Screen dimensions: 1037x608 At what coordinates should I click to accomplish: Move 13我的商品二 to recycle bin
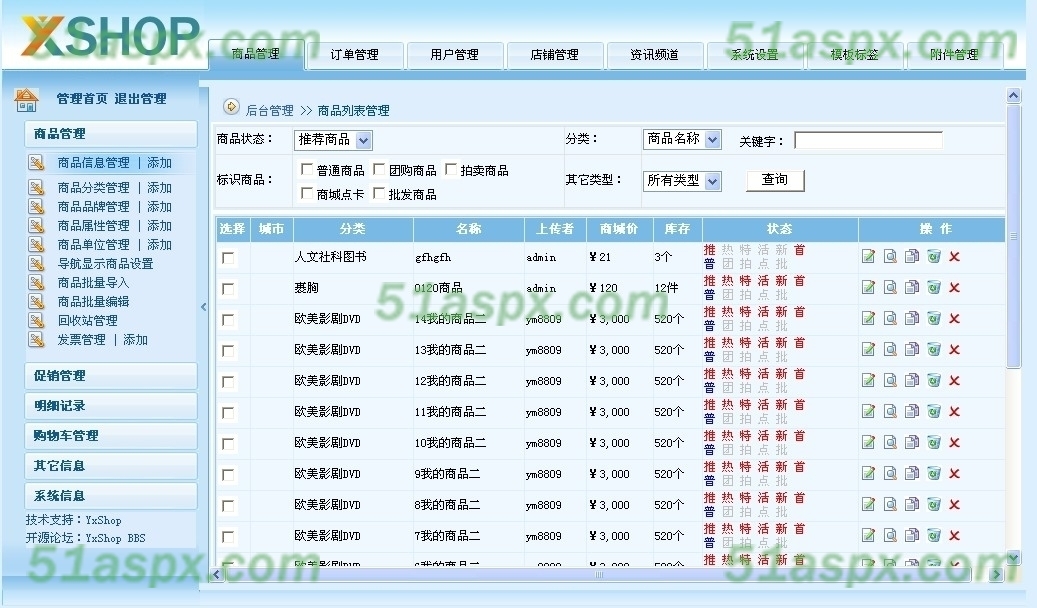(x=934, y=349)
